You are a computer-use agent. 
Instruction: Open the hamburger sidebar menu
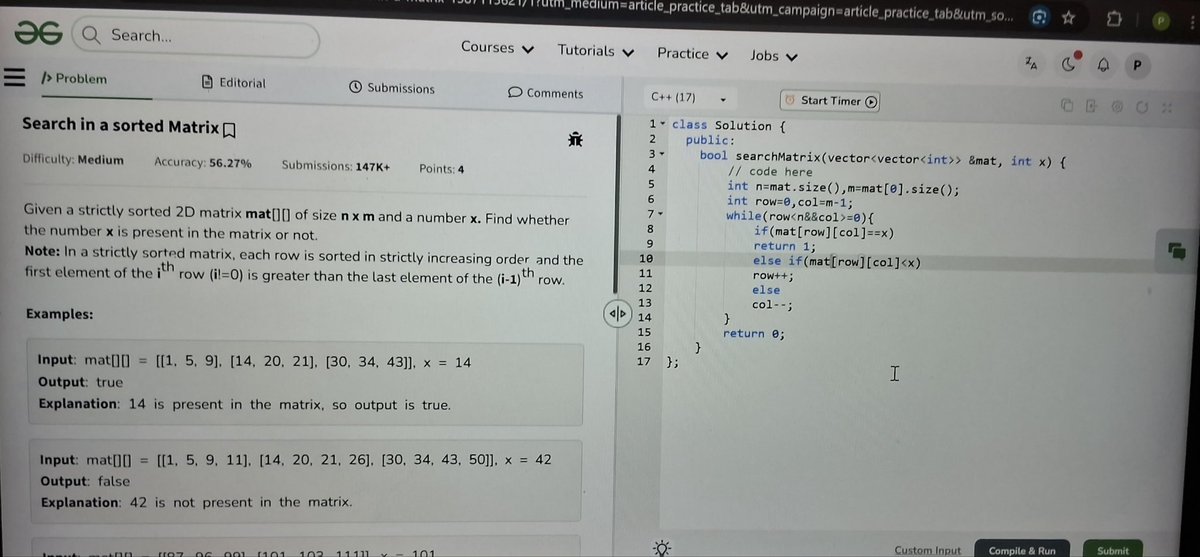14,79
